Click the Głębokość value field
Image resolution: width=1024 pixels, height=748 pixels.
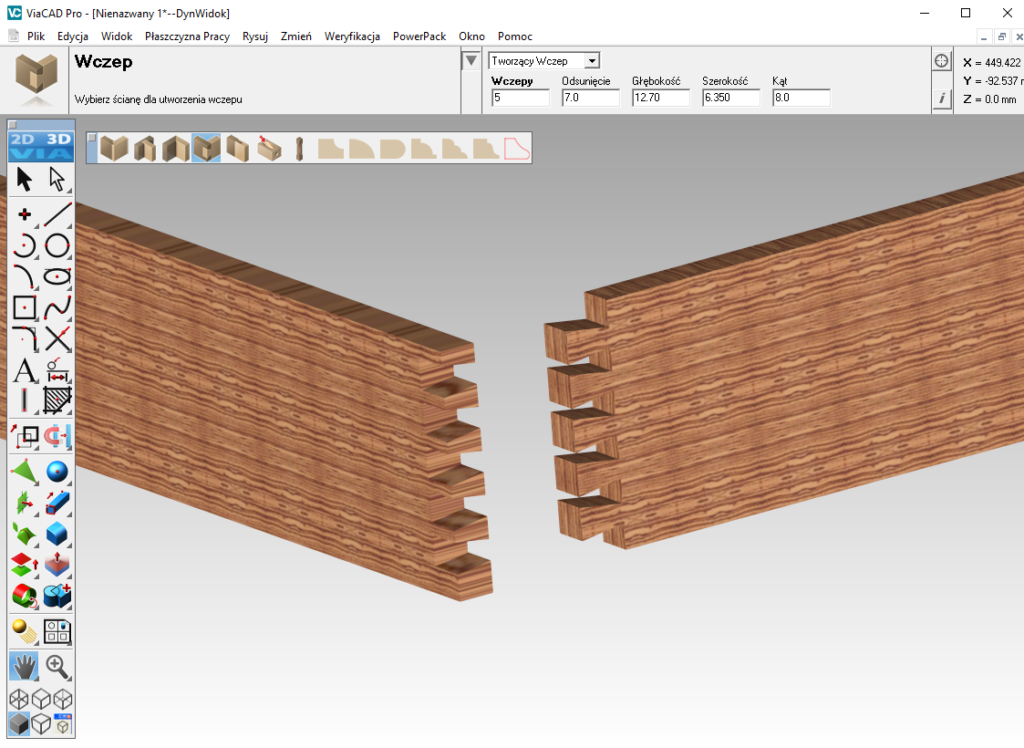tap(660, 98)
